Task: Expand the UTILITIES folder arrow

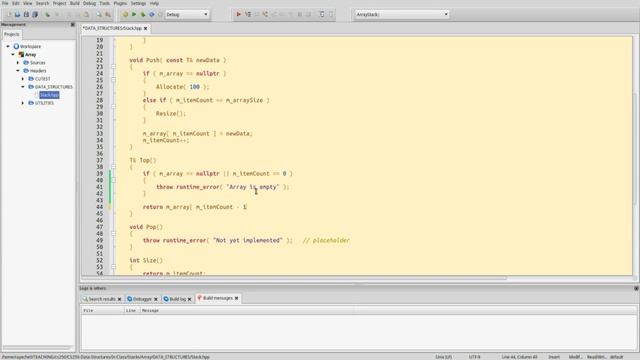Action: click(22, 103)
